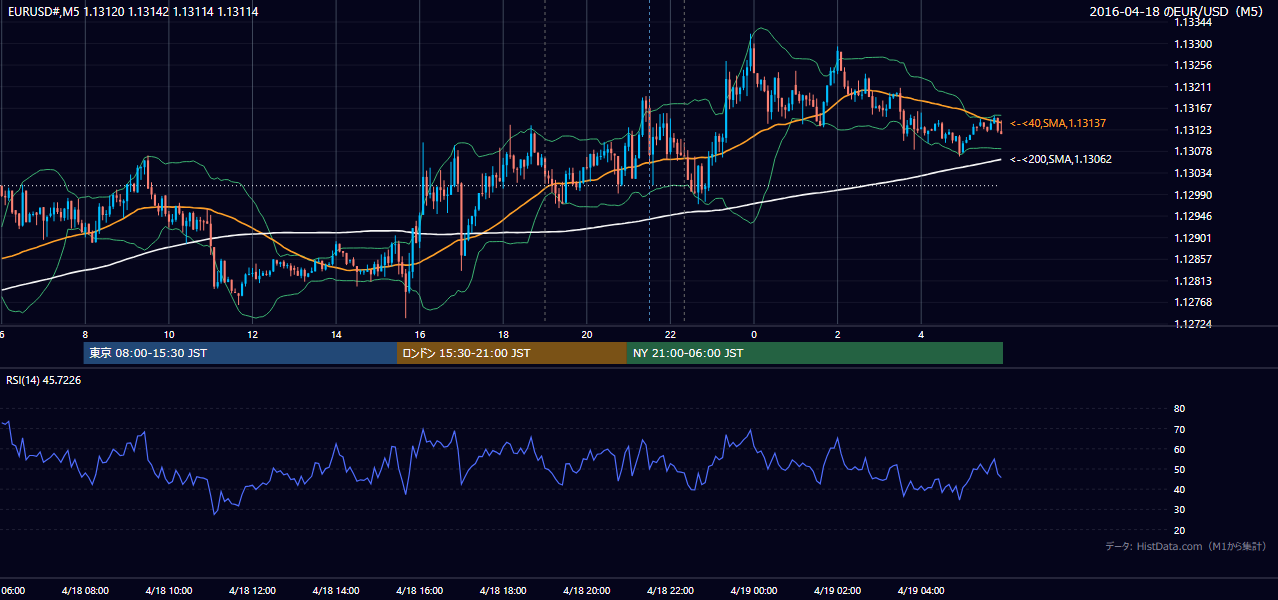Click the 4/18 08:00 time axis label

point(85,591)
